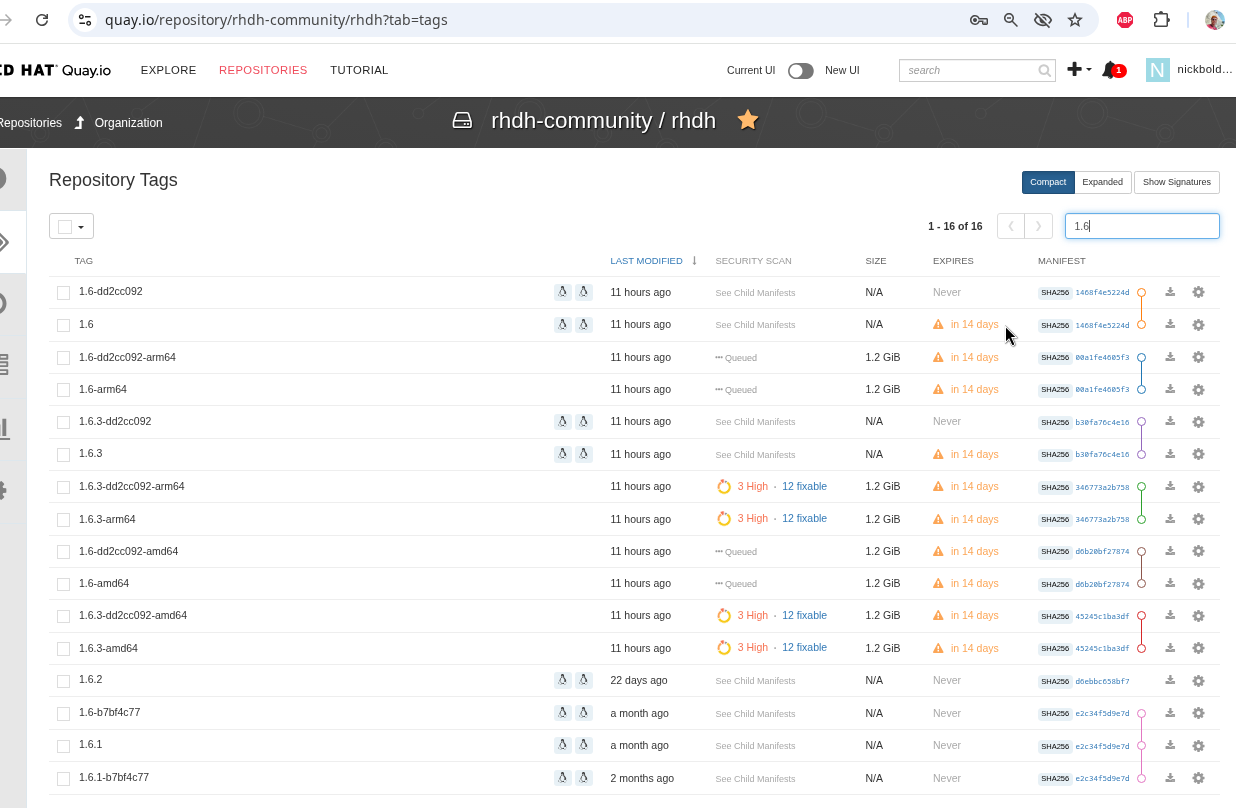1236x808 pixels.
Task: Go to the EXPLORE menu item
Action: 168,70
